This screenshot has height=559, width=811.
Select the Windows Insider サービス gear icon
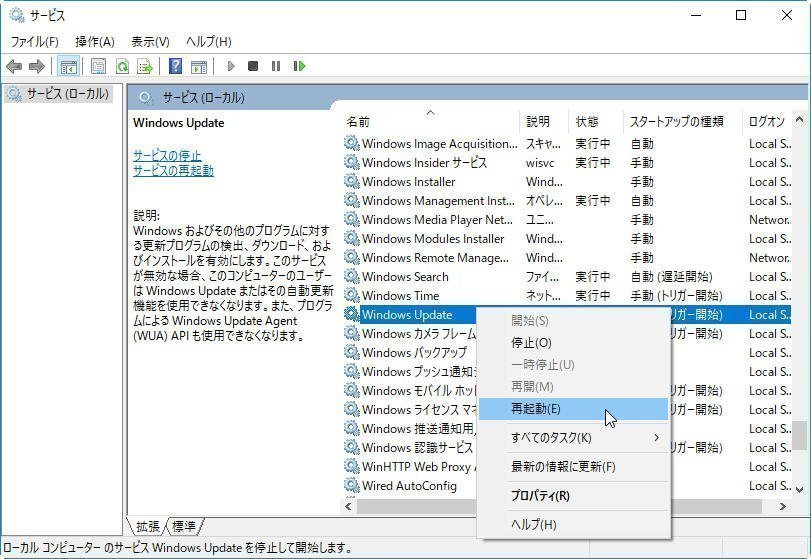[x=352, y=162]
